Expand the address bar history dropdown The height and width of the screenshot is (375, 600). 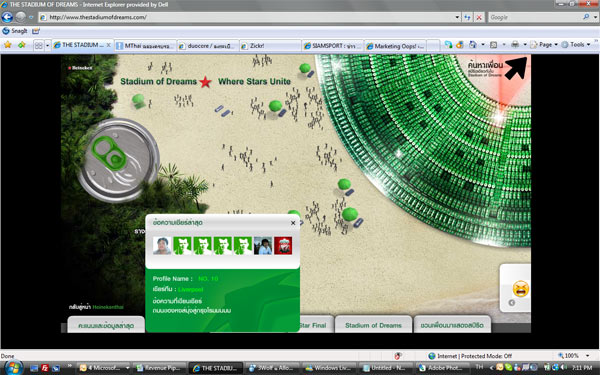point(457,17)
